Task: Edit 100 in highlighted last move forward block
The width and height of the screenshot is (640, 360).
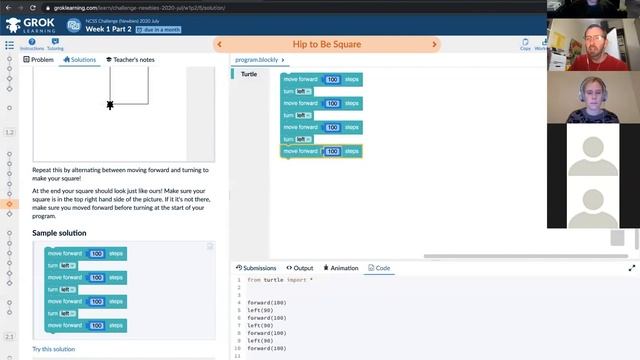Action: coord(332,151)
